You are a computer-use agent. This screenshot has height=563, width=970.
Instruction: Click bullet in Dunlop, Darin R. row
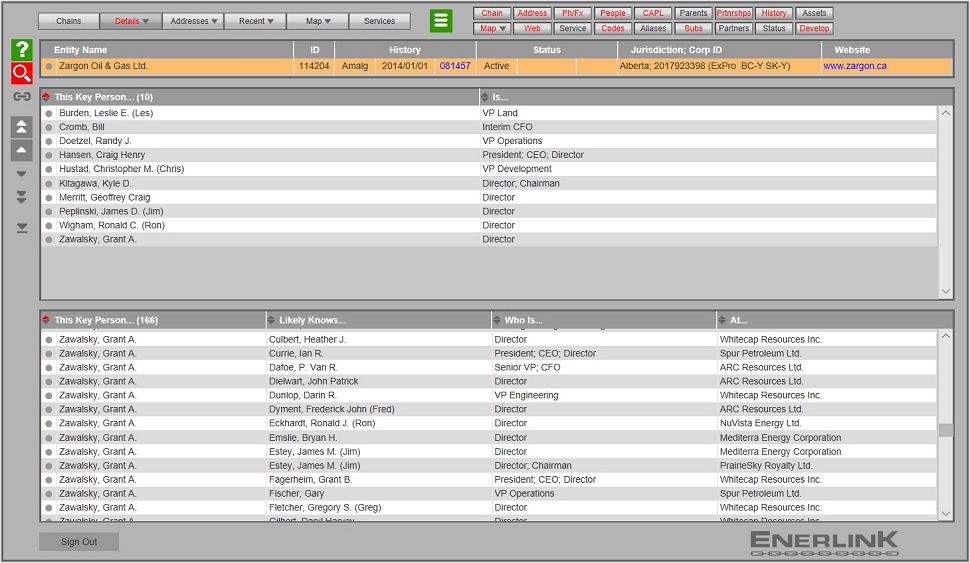coord(49,395)
